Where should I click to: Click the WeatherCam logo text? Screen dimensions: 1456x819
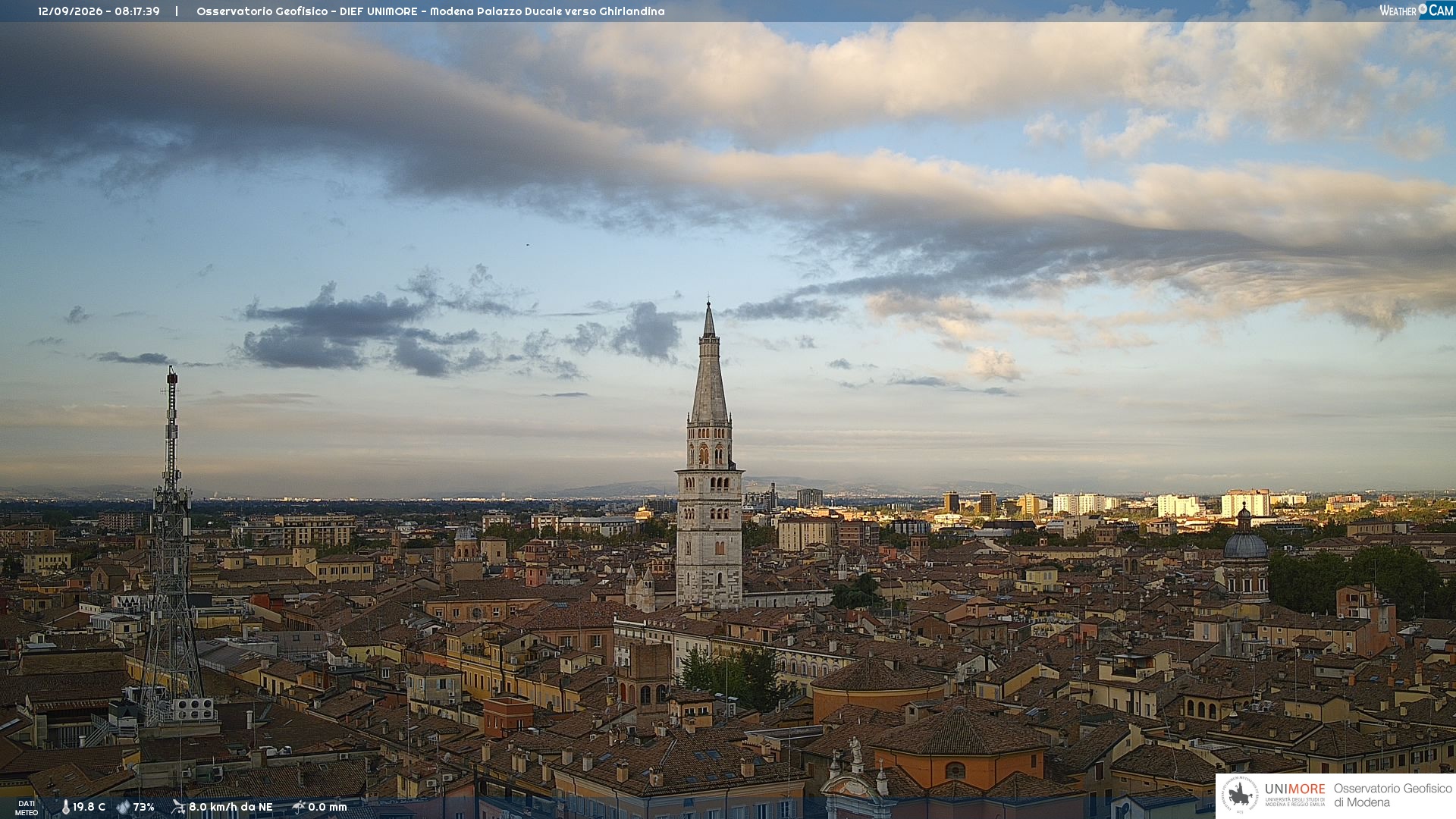pos(1417,10)
